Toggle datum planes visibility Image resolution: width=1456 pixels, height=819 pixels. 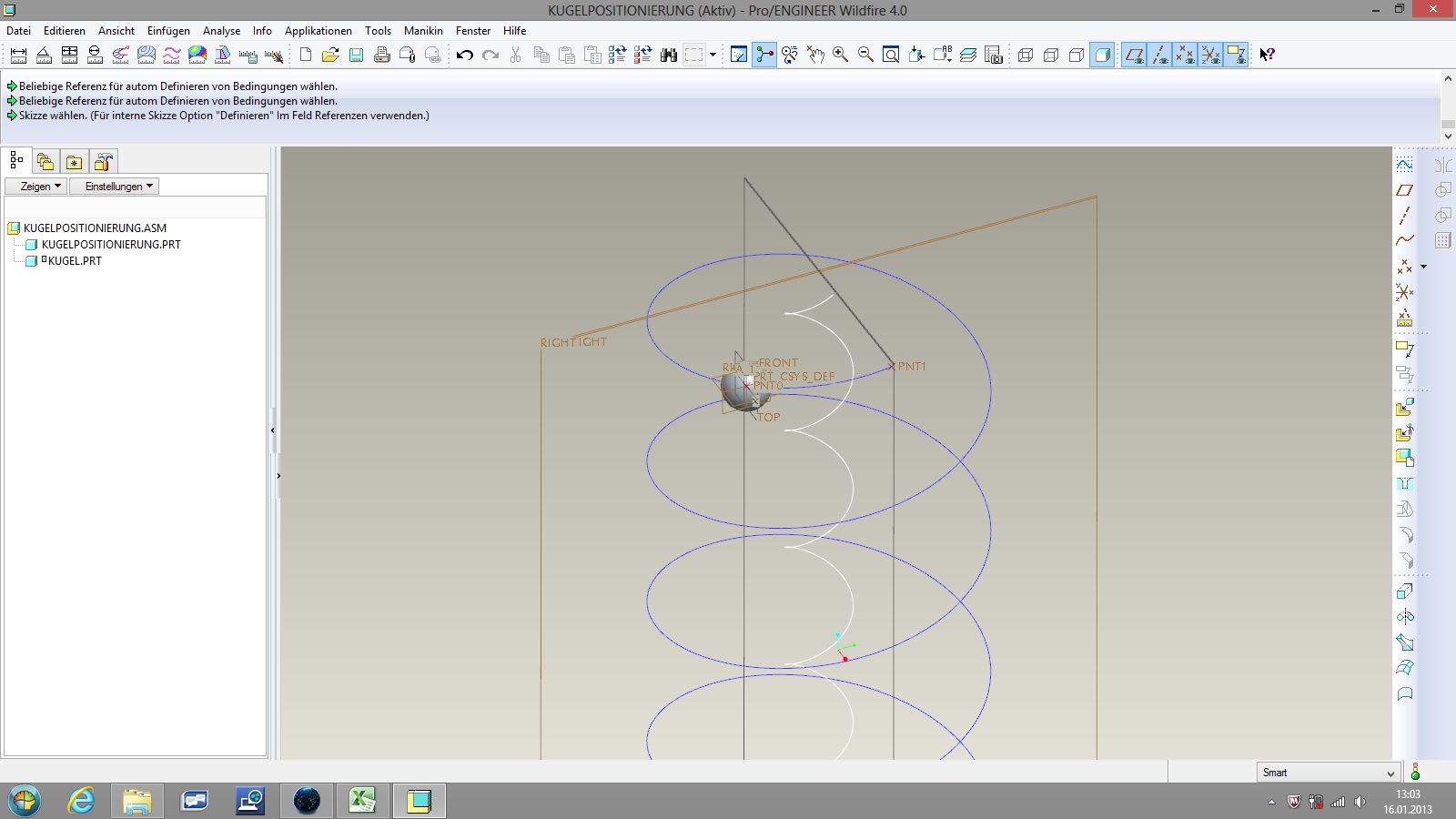click(x=1134, y=55)
